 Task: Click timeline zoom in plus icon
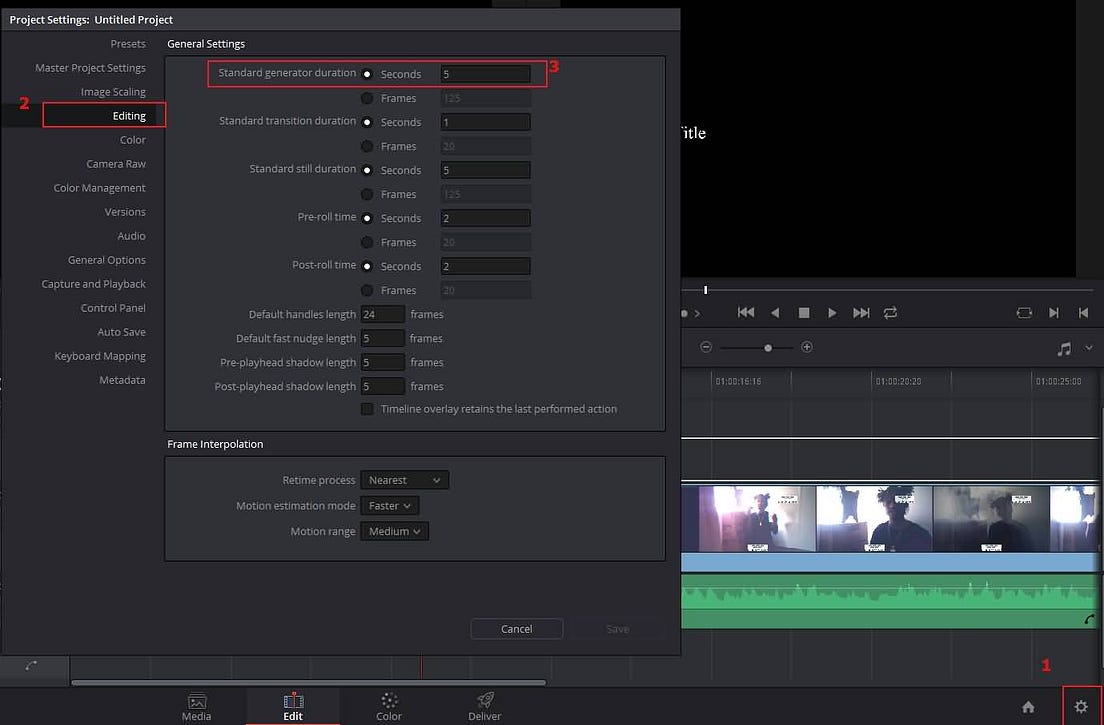pos(807,347)
